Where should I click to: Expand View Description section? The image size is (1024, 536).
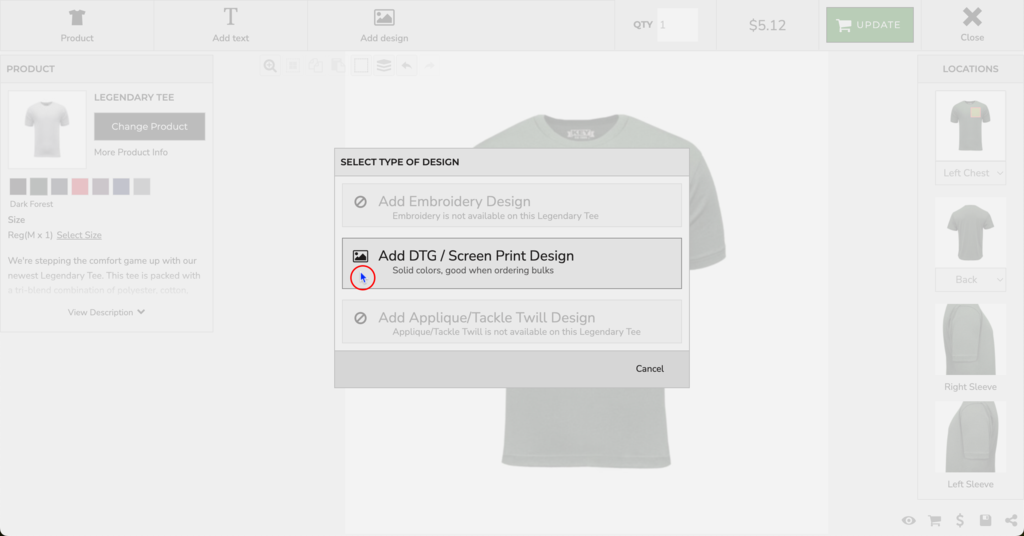pyautogui.click(x=106, y=312)
